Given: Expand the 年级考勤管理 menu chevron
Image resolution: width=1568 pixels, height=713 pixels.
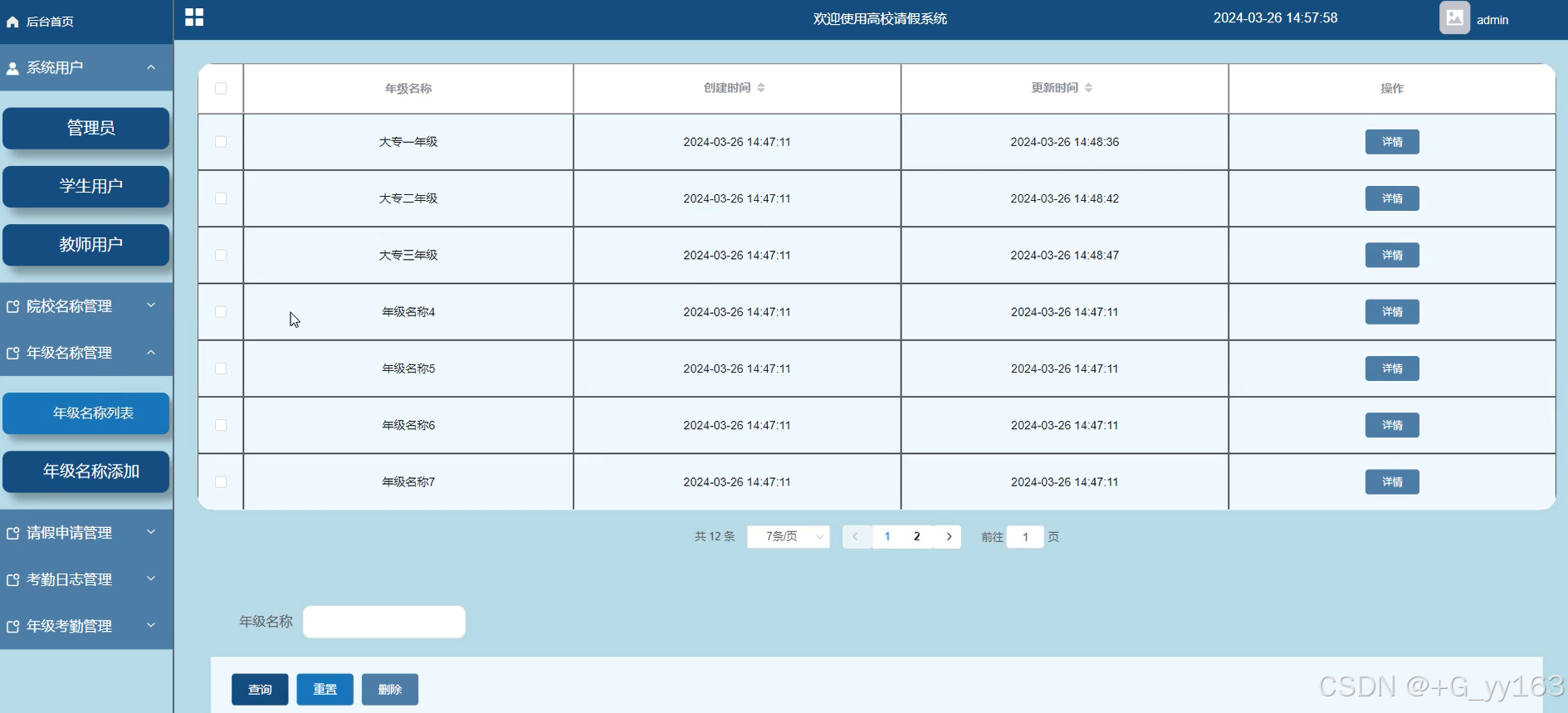Looking at the screenshot, I should click(x=151, y=625).
